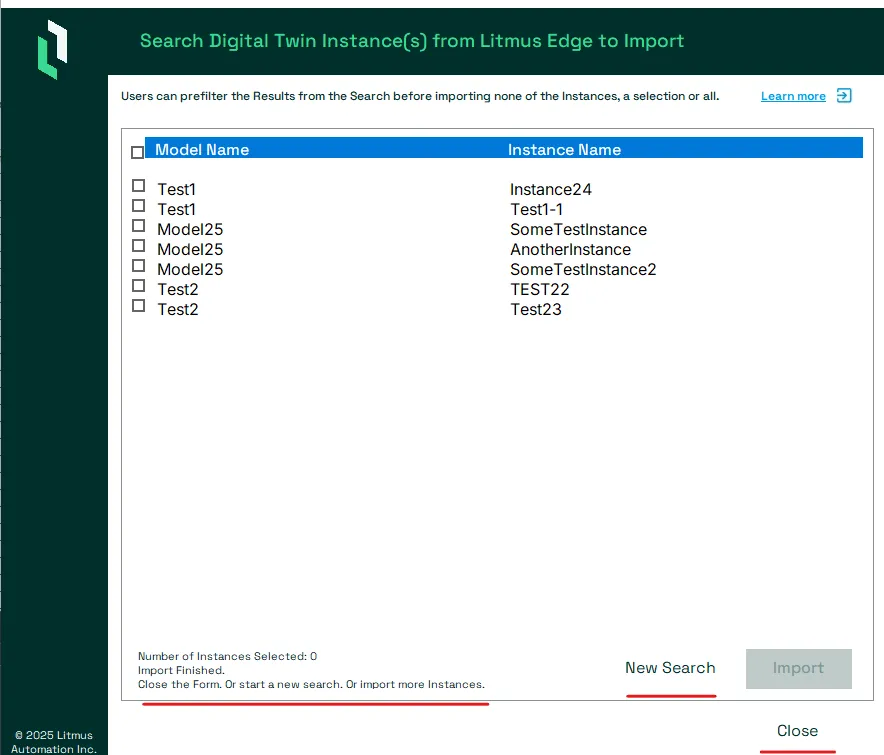The image size is (884, 755).
Task: Click the Import Finished status text
Action: coord(181,670)
